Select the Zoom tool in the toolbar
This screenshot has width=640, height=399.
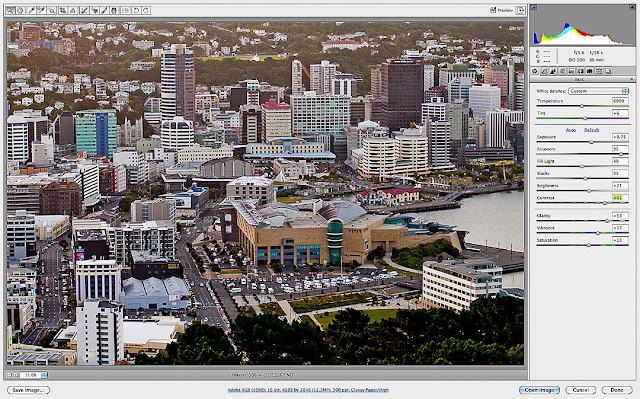coord(10,11)
